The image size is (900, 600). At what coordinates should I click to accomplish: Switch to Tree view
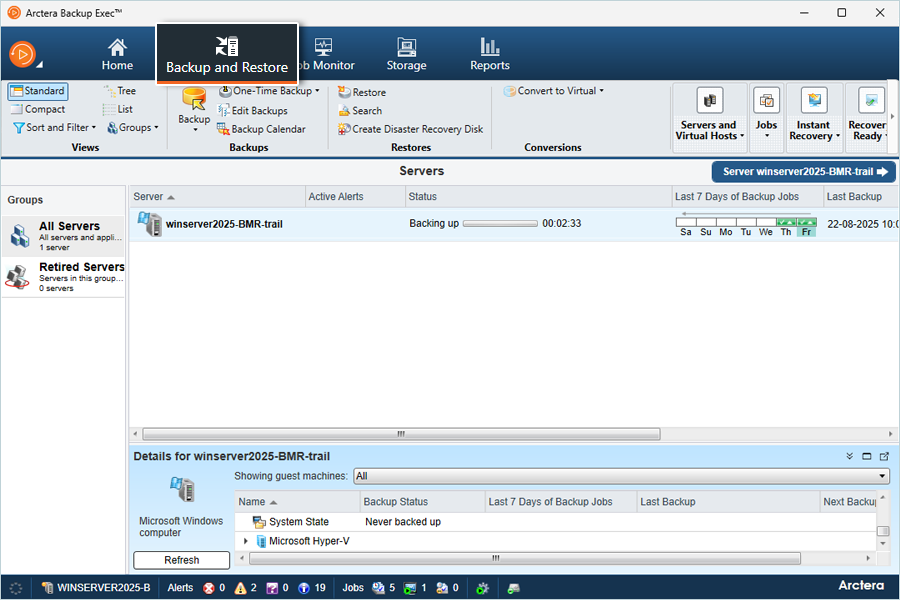120,91
